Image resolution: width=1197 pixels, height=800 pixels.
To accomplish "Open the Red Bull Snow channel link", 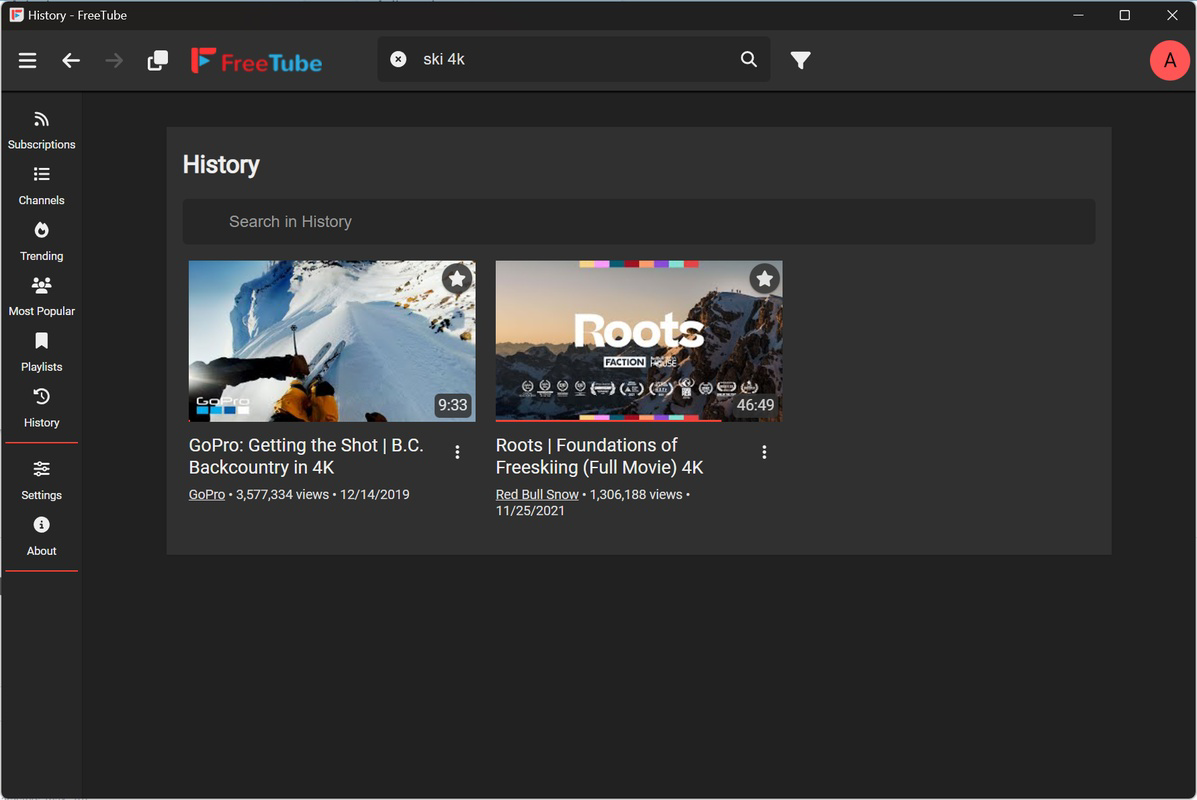I will [x=537, y=495].
